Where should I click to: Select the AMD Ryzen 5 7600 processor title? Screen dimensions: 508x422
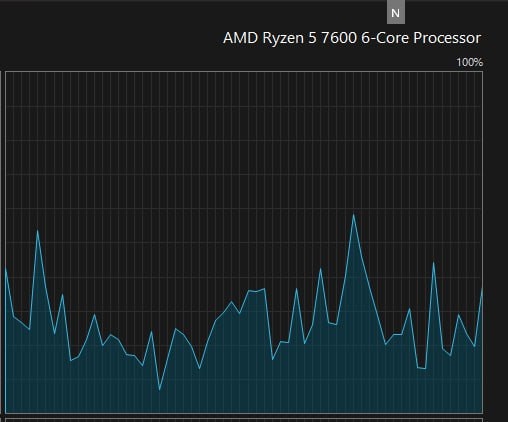(x=352, y=38)
